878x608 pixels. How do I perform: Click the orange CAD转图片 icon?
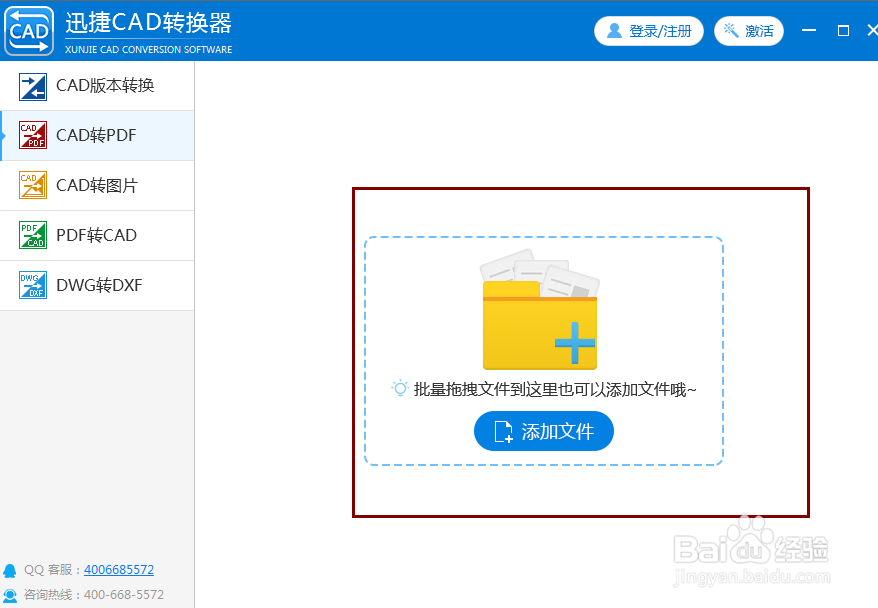tap(32, 185)
